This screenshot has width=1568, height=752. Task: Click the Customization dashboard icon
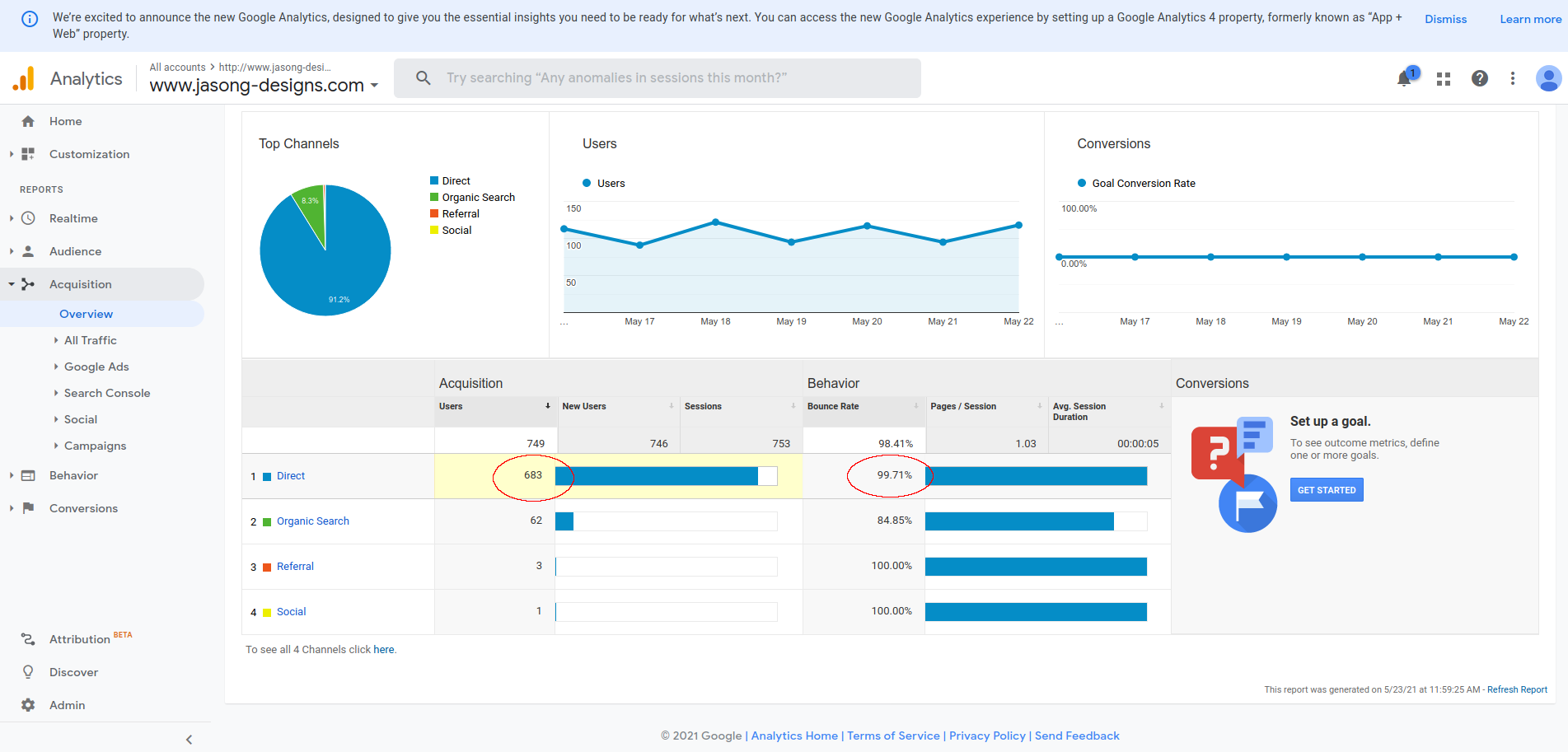tap(28, 154)
